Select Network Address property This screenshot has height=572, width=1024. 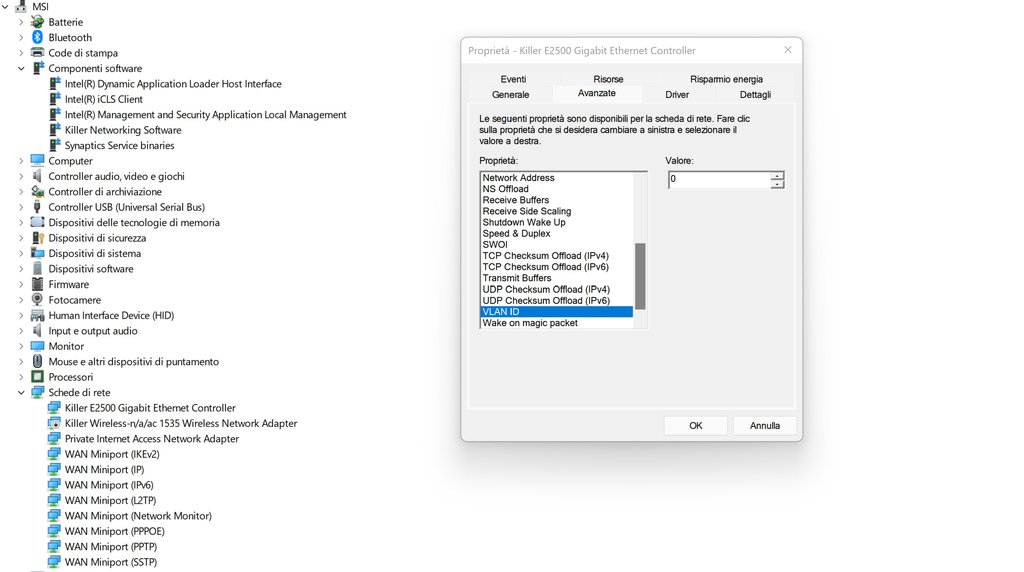tap(556, 178)
